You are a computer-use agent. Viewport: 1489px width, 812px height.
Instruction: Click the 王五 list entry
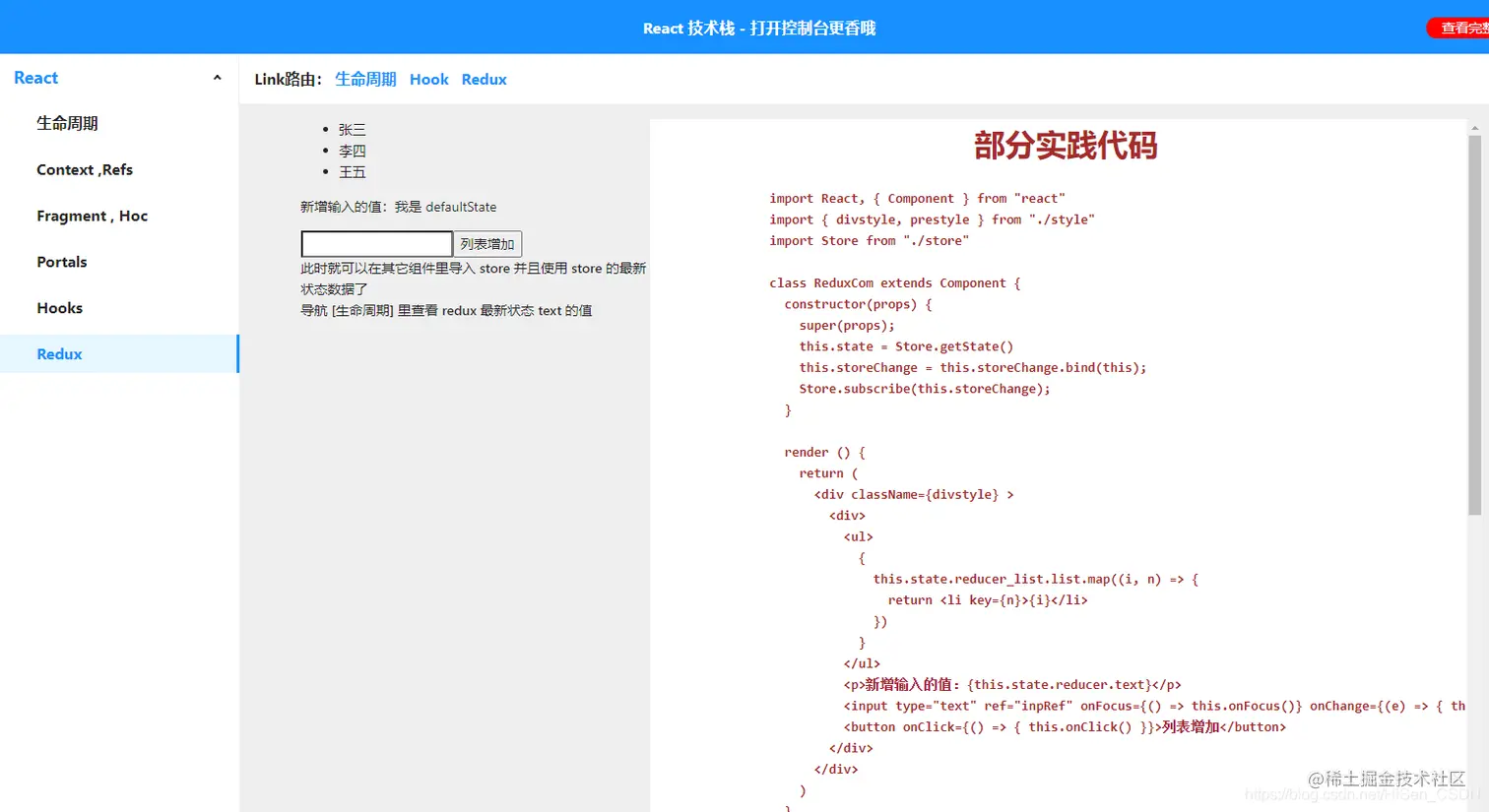coord(353,171)
